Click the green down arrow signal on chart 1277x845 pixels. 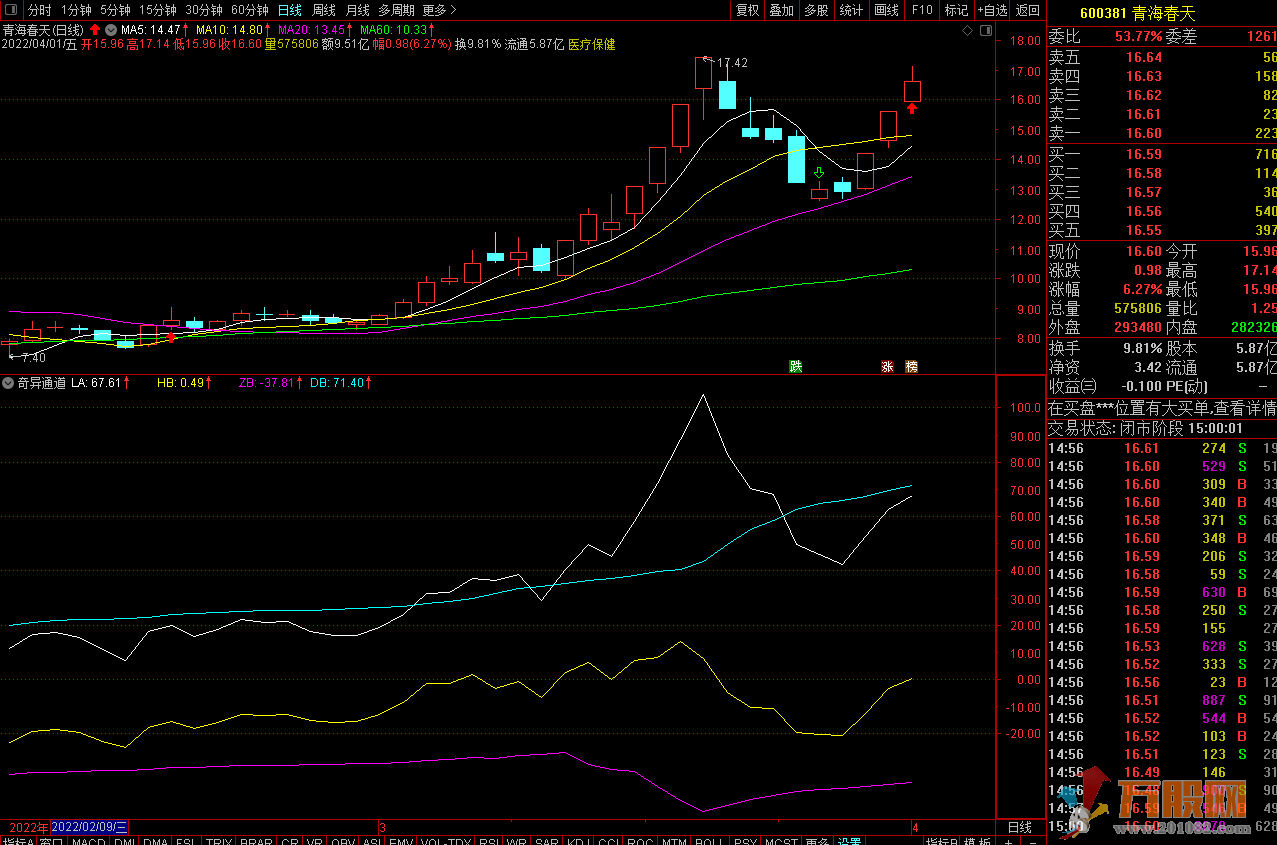819,174
